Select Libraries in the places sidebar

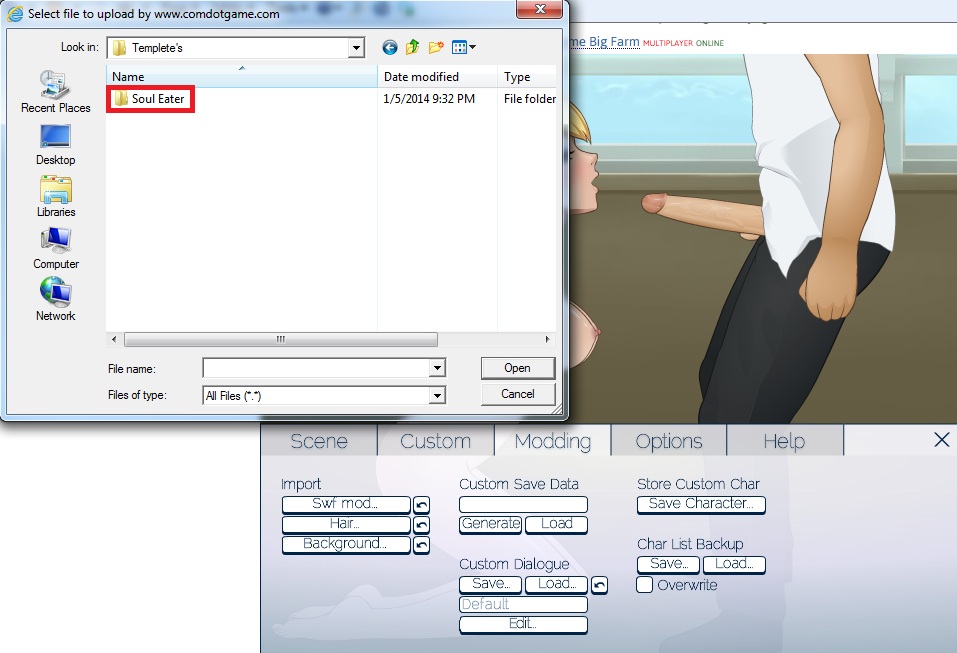(x=55, y=196)
